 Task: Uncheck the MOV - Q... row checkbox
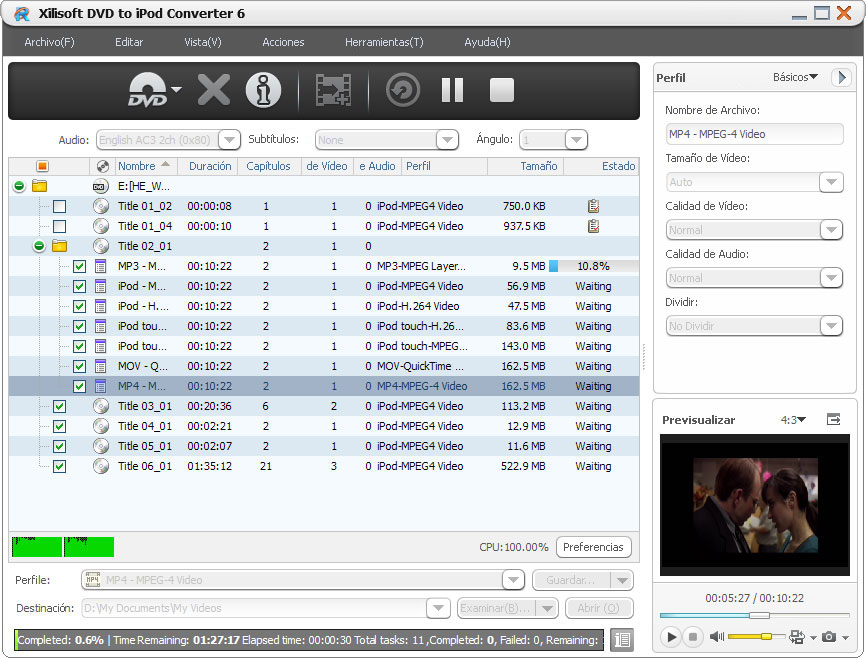click(x=80, y=366)
